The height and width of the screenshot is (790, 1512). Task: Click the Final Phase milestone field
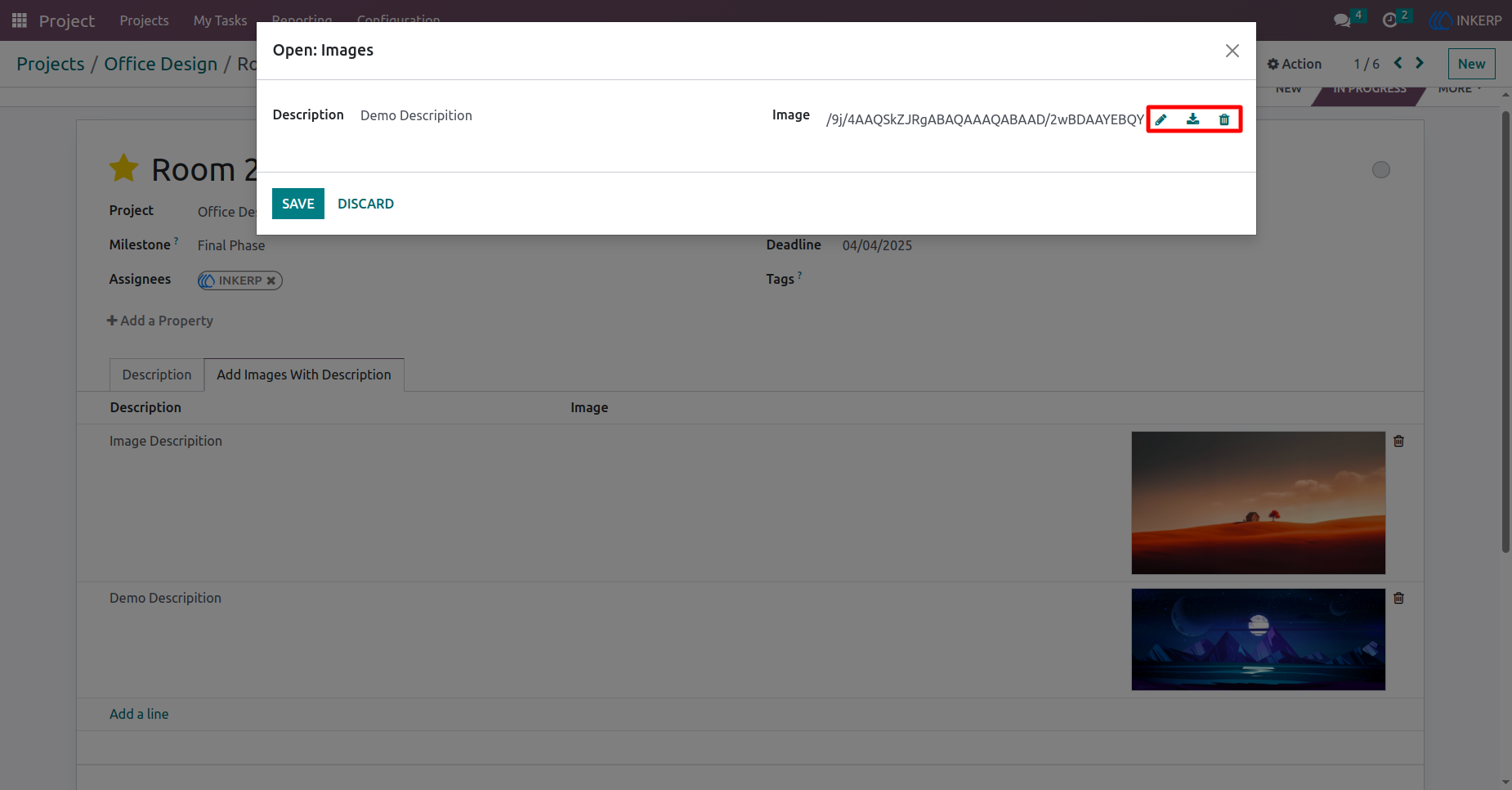231,245
